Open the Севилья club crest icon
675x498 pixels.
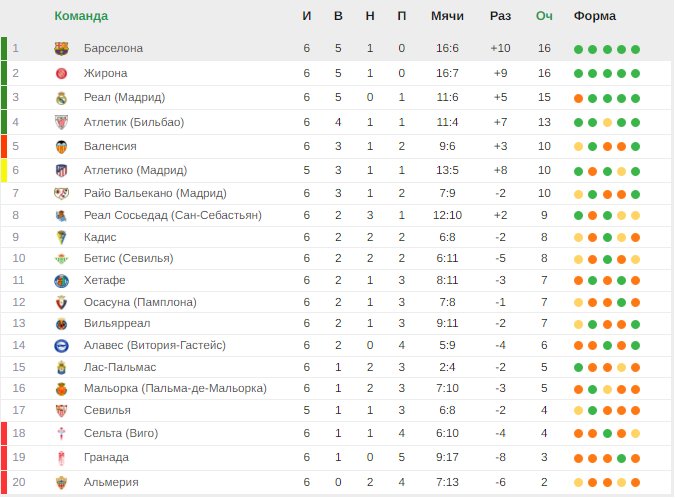[62, 410]
